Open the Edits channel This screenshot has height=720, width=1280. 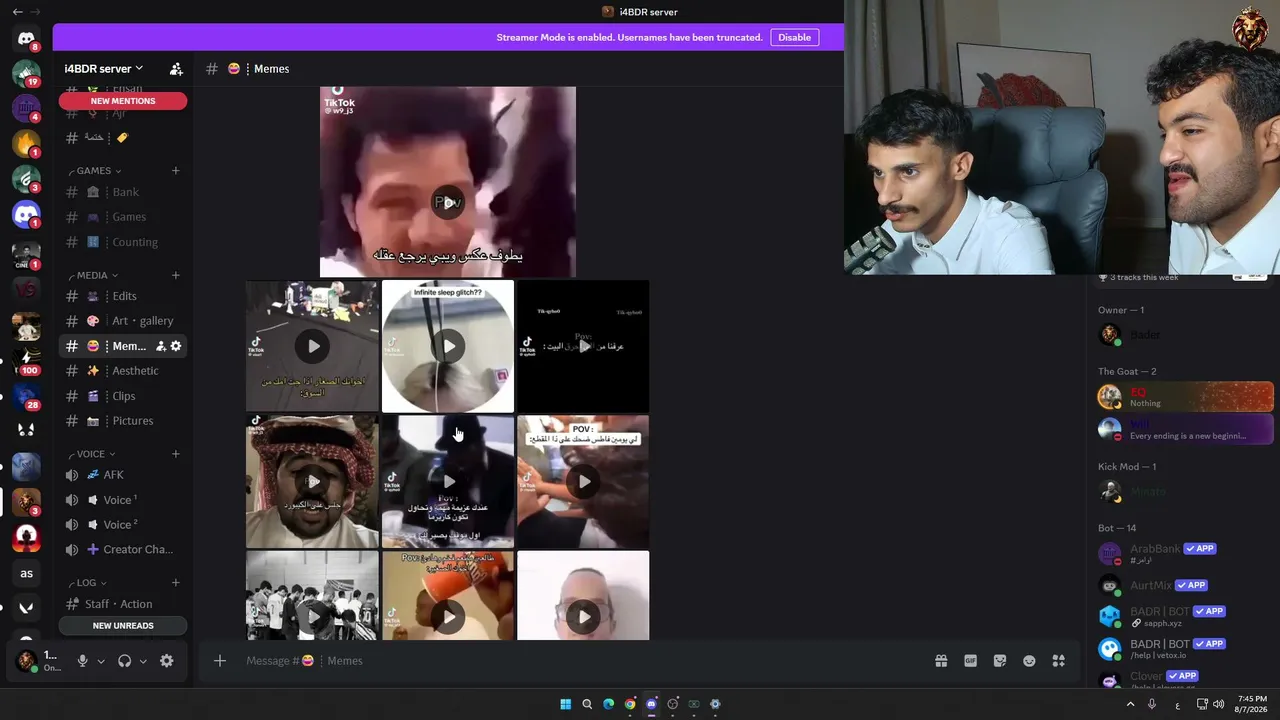[123, 296]
